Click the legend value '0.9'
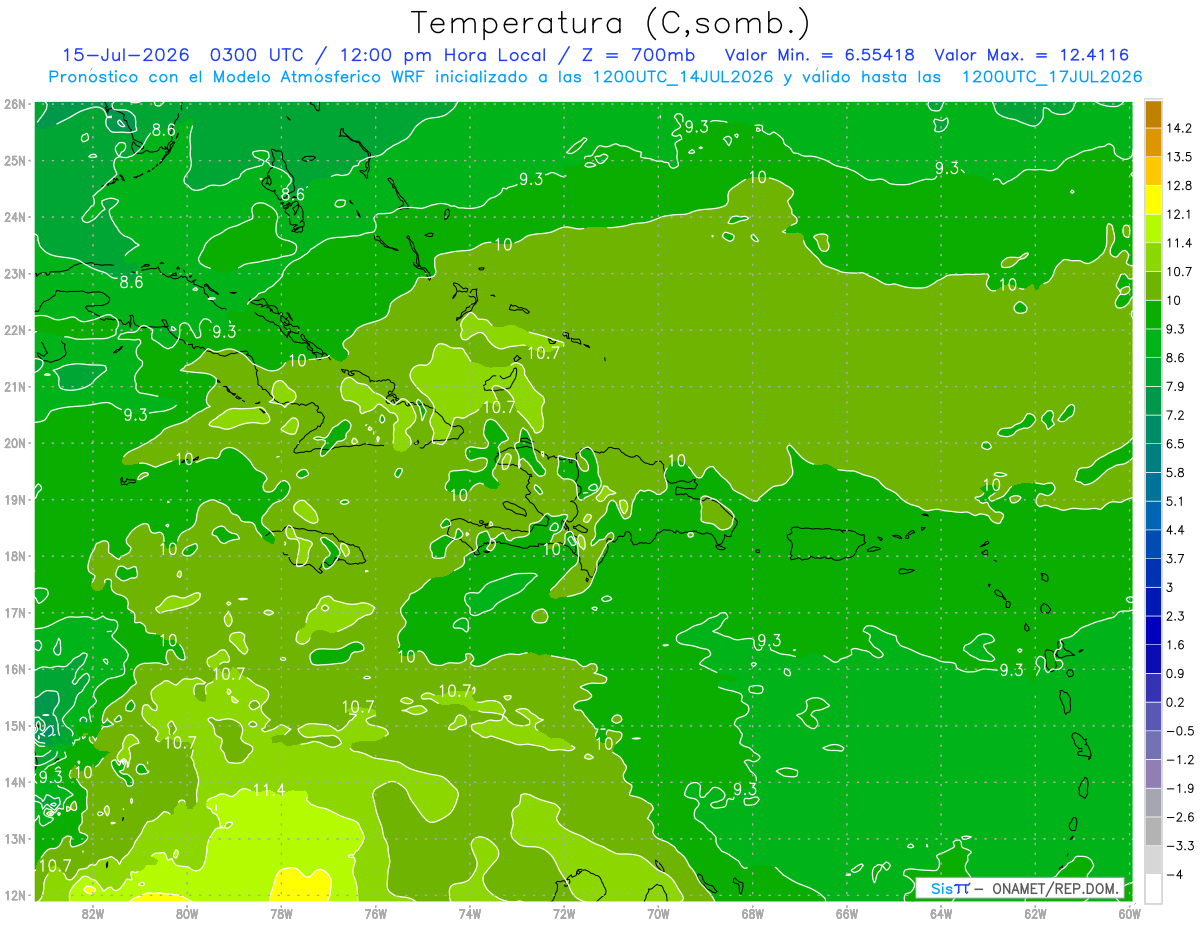This screenshot has width=1200, height=927. click(1176, 673)
